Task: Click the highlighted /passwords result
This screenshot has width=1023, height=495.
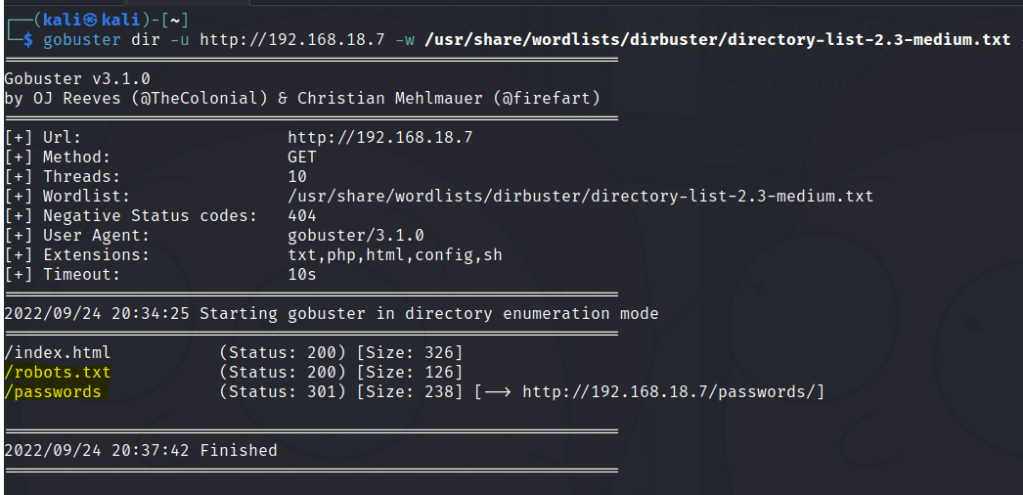Action: tap(53, 392)
